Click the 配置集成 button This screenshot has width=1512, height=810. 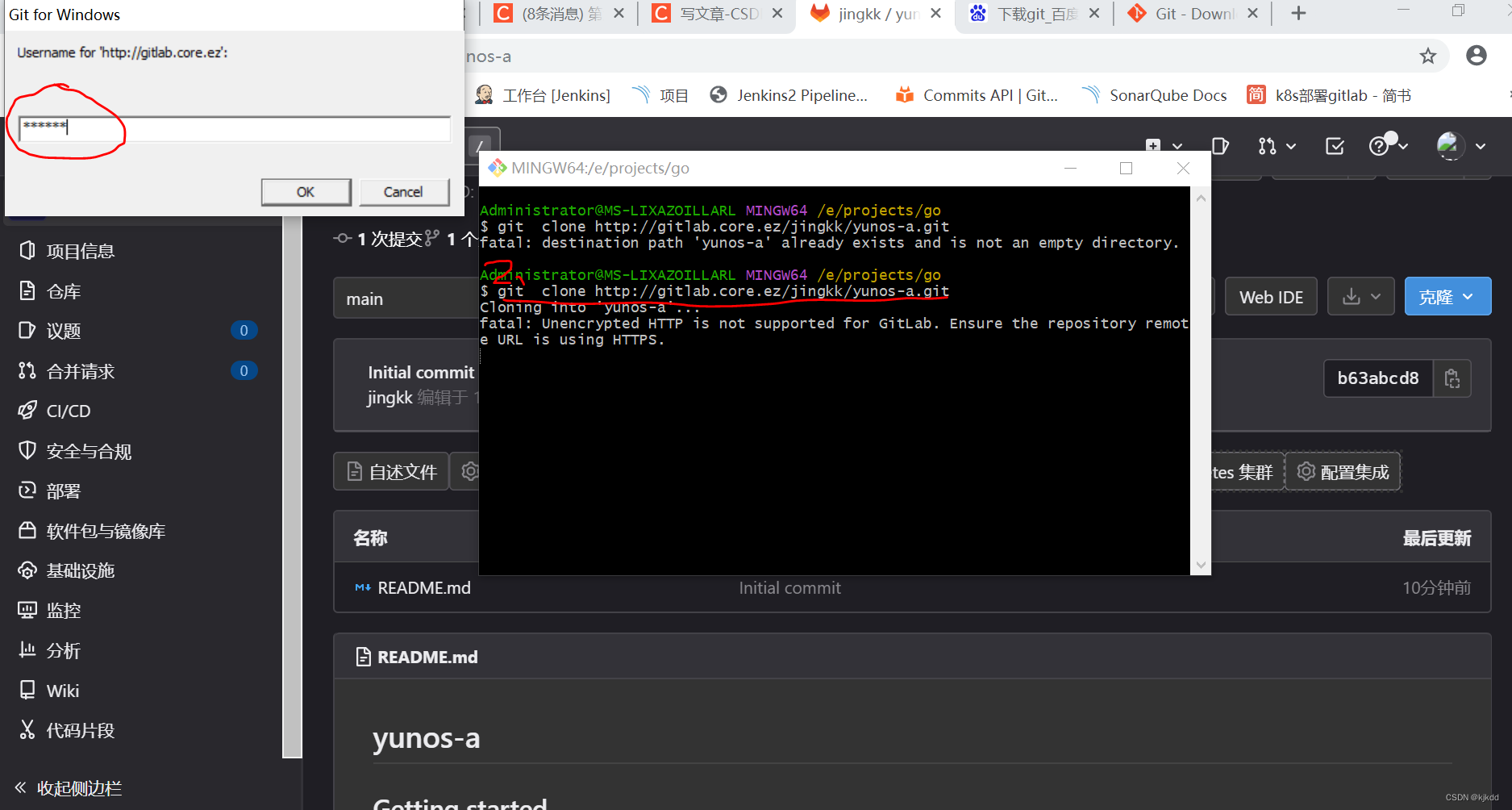coord(1343,472)
